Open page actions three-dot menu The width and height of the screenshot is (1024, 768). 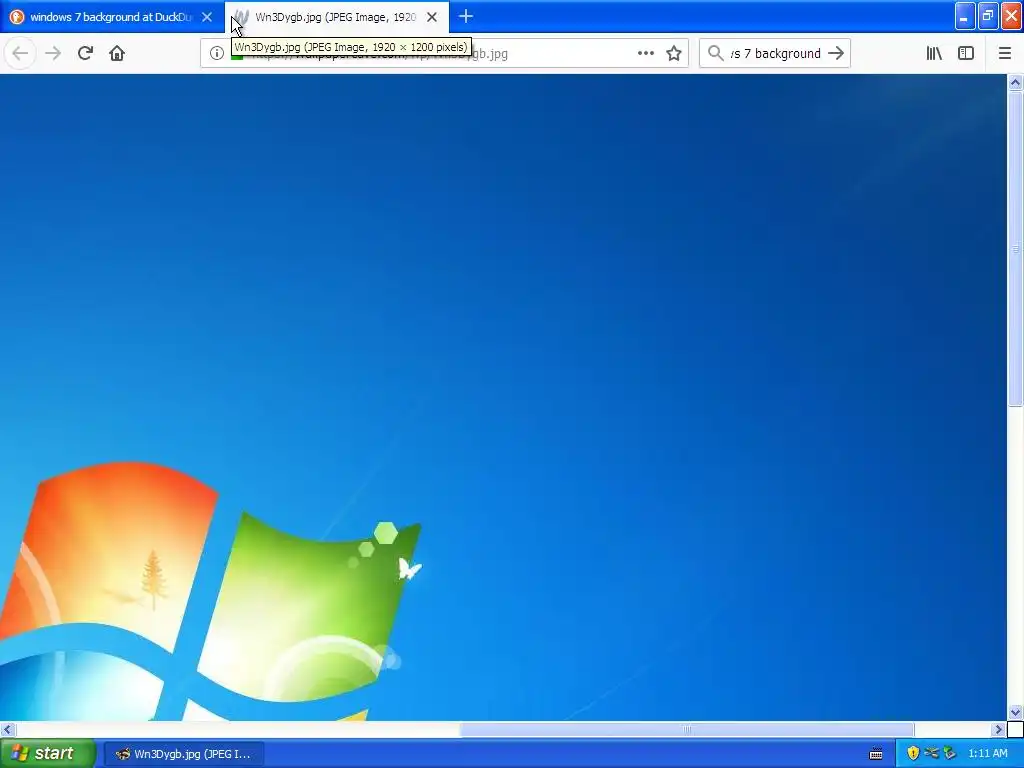coord(645,54)
